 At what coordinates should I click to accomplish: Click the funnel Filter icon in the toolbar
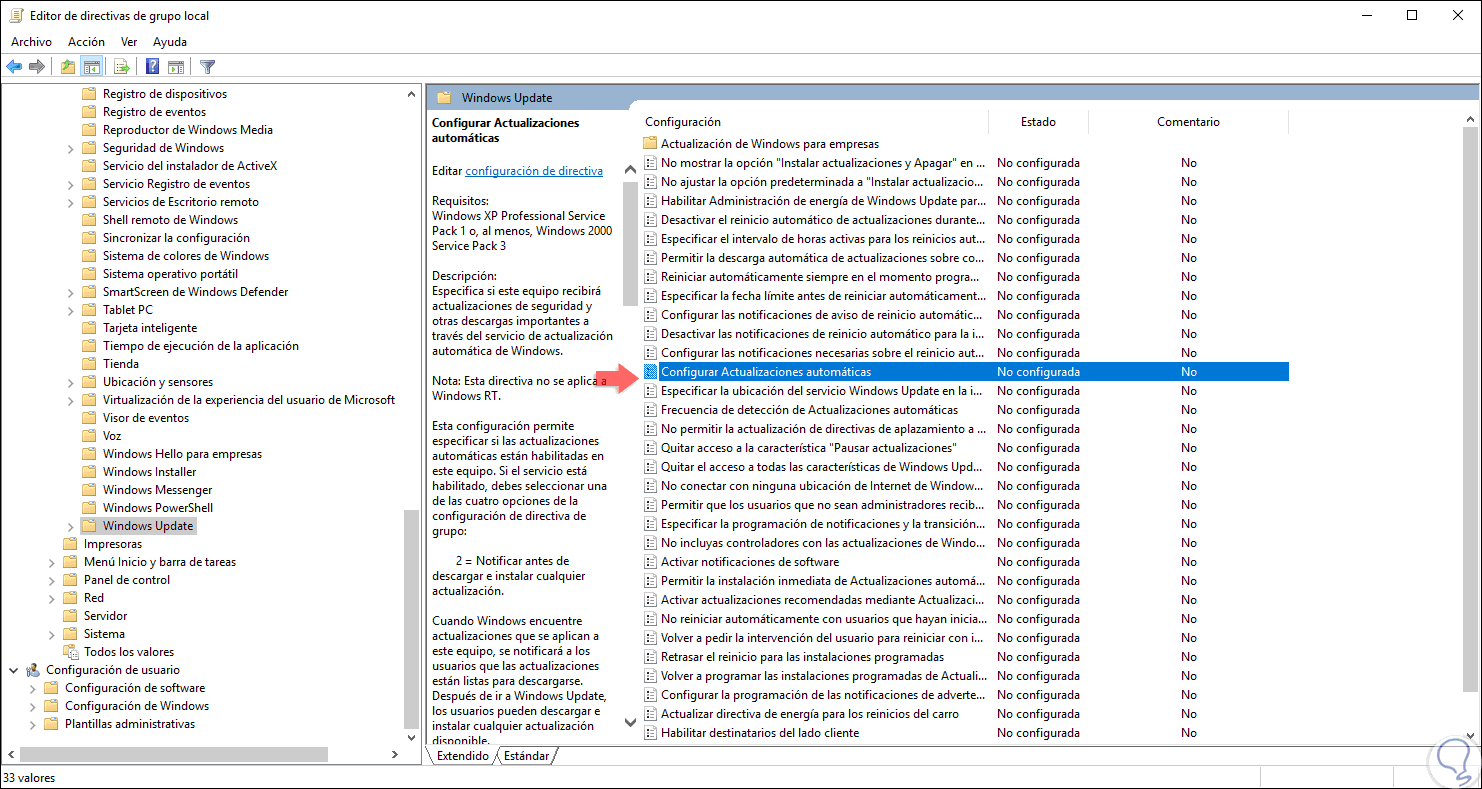207,67
